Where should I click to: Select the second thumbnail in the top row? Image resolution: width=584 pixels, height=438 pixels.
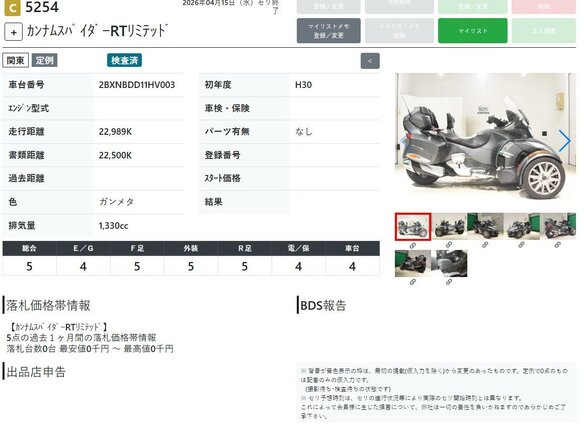click(x=449, y=226)
